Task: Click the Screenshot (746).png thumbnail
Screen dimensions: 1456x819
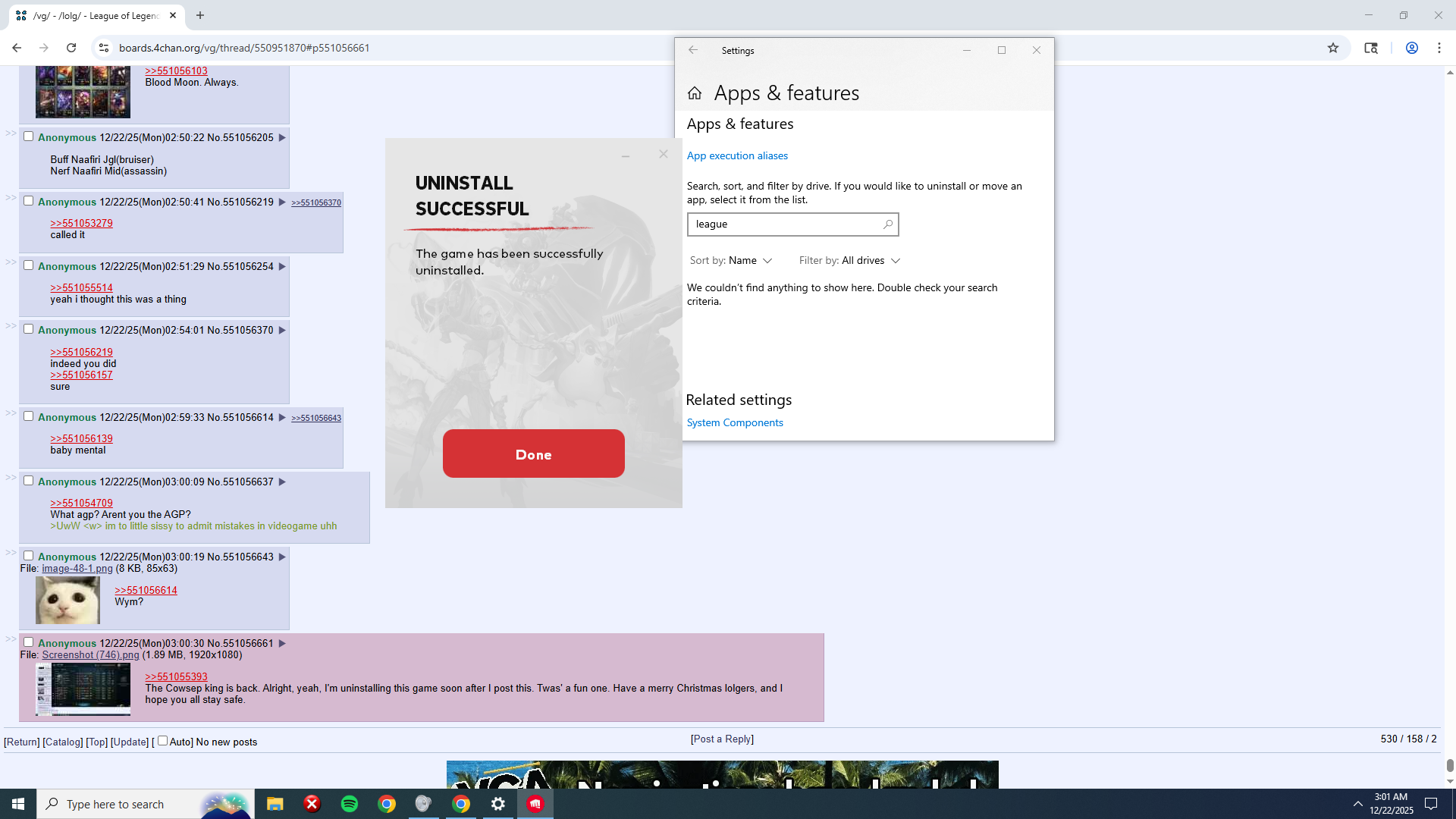Action: coord(83,689)
